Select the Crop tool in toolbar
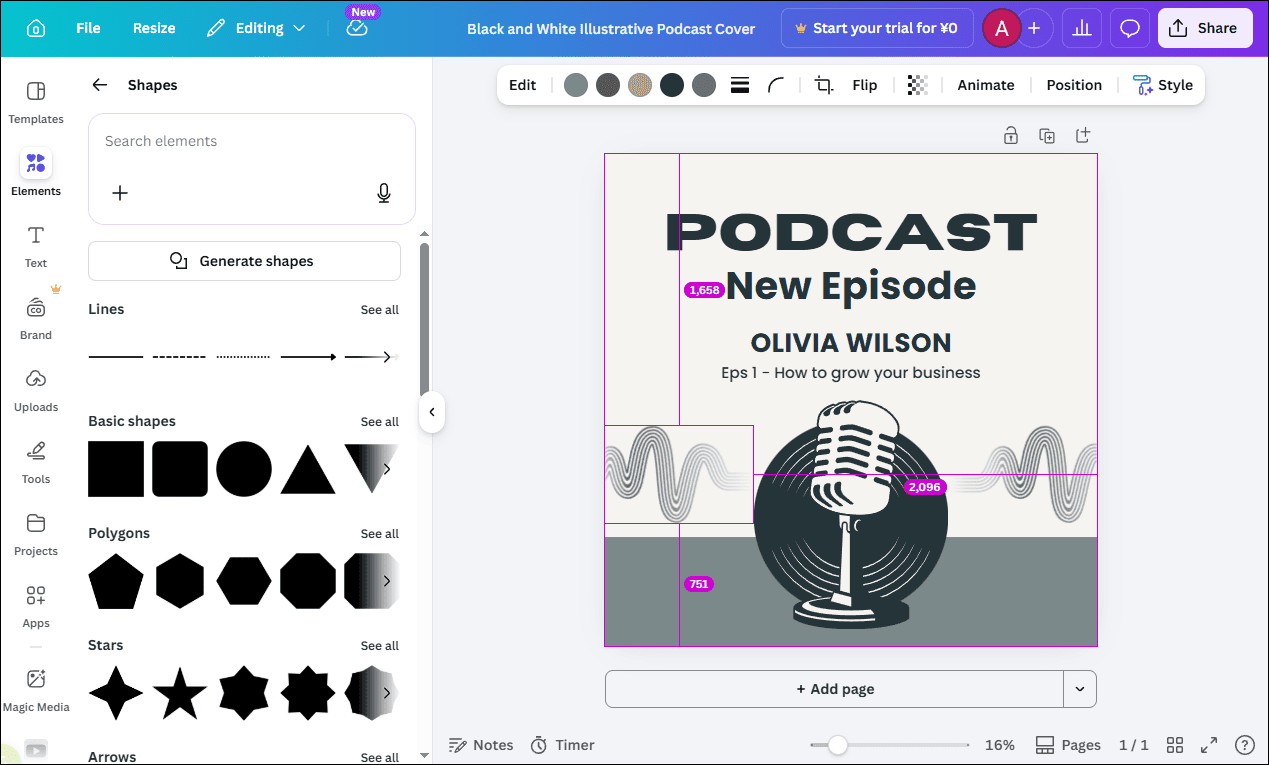The width and height of the screenshot is (1269, 765). [823, 85]
